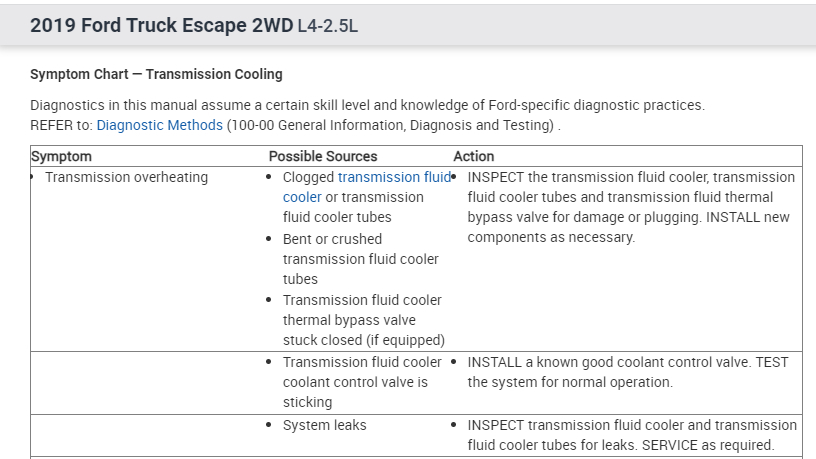This screenshot has height=459, width=816.
Task: Click the "Diagnostics in this manual assume" sentence
Action: (367, 105)
